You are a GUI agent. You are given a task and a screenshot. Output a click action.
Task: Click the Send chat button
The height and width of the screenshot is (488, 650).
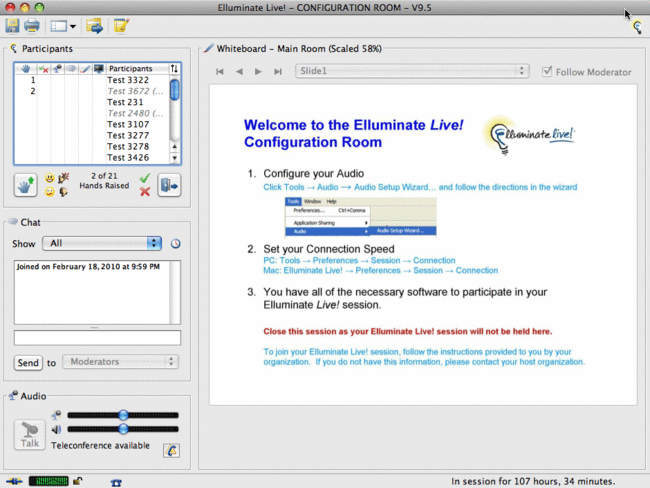coord(28,362)
